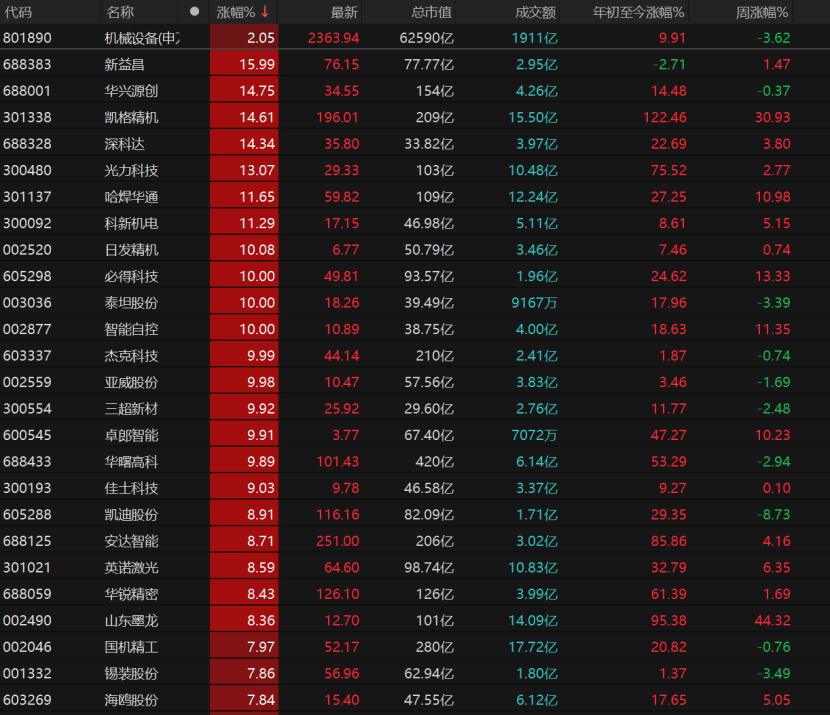Click market cap 62590亿
This screenshot has height=715, width=830.
coord(427,38)
